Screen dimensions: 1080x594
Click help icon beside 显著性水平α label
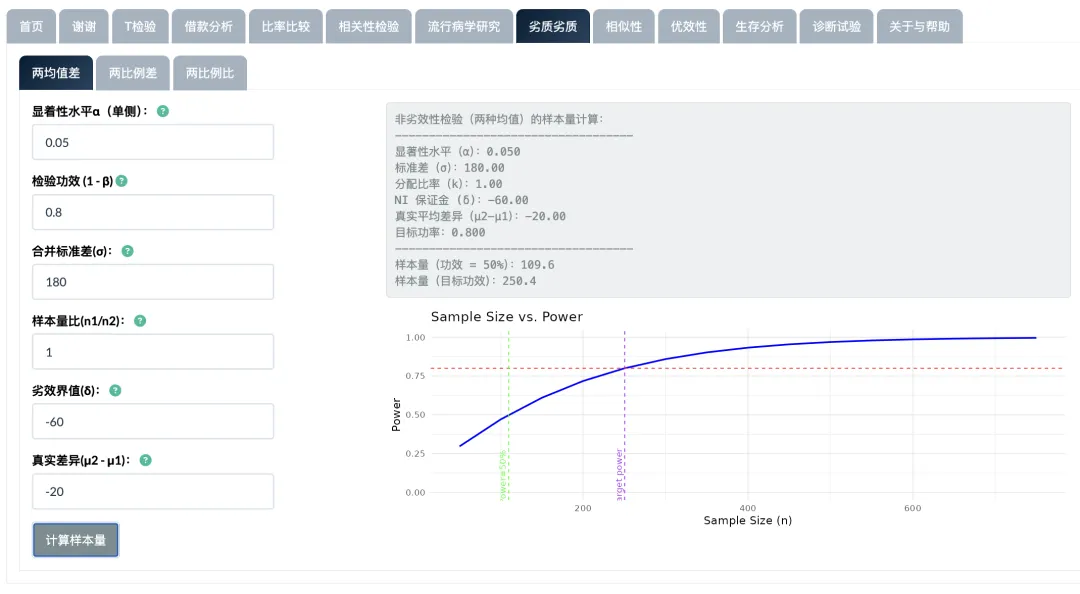point(163,111)
